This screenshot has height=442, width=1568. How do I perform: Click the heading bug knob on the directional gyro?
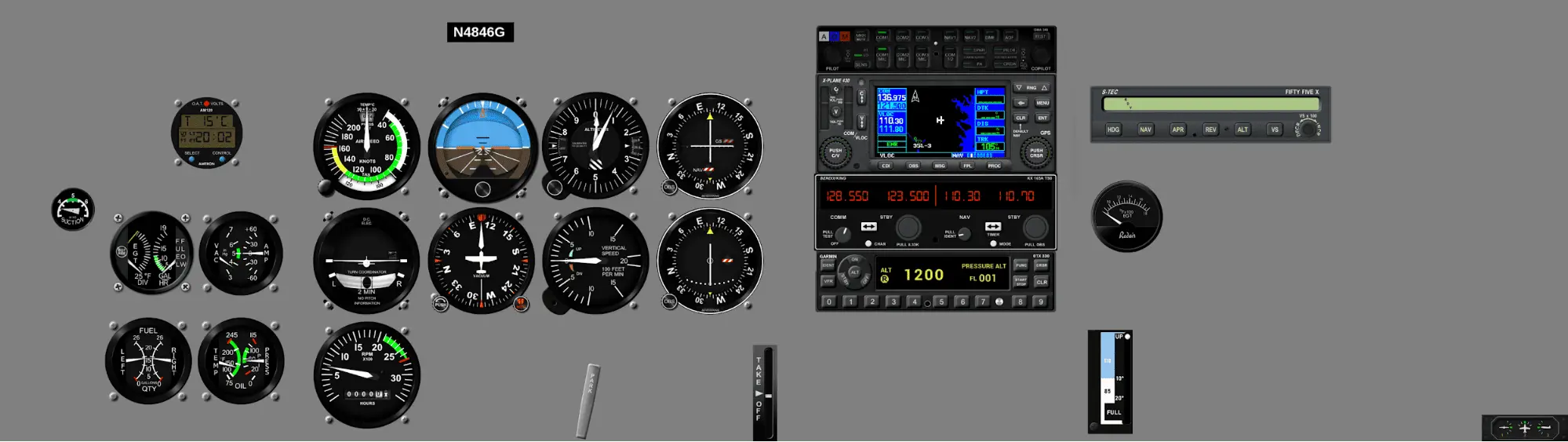(521, 303)
